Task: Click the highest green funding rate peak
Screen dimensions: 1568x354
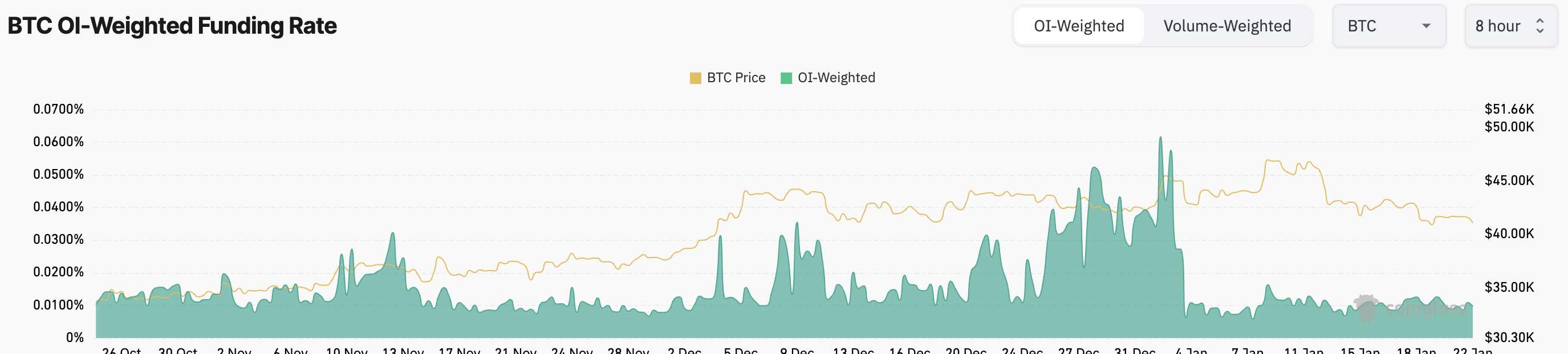Action: click(x=1160, y=139)
